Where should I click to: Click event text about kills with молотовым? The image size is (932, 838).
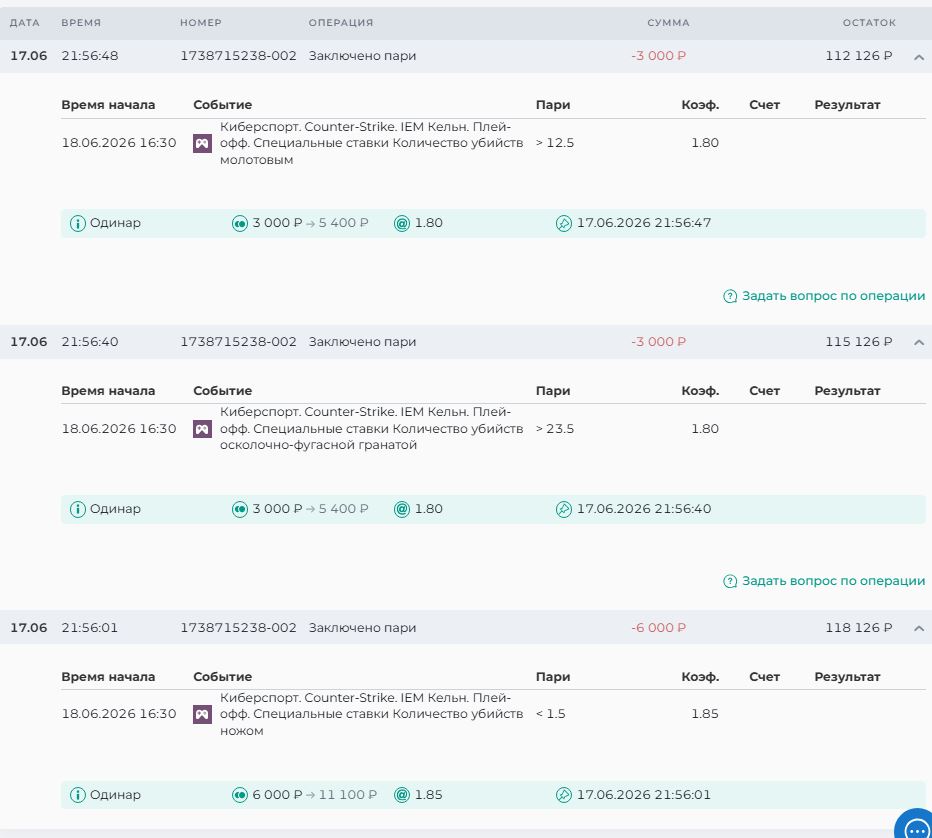coord(371,143)
